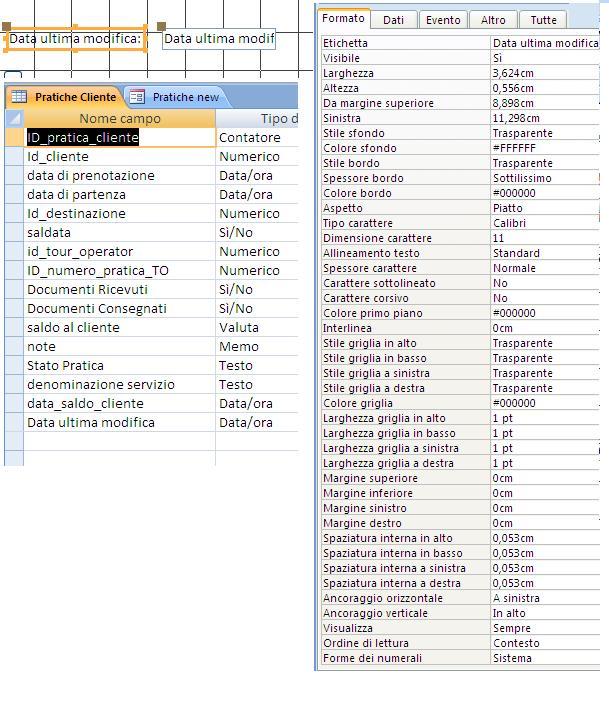Edit the Colore bordo value #000000

pos(545,193)
